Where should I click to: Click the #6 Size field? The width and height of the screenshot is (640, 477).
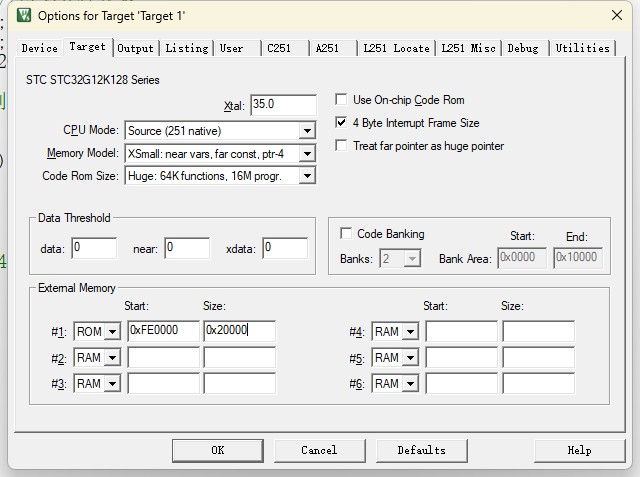(538, 384)
